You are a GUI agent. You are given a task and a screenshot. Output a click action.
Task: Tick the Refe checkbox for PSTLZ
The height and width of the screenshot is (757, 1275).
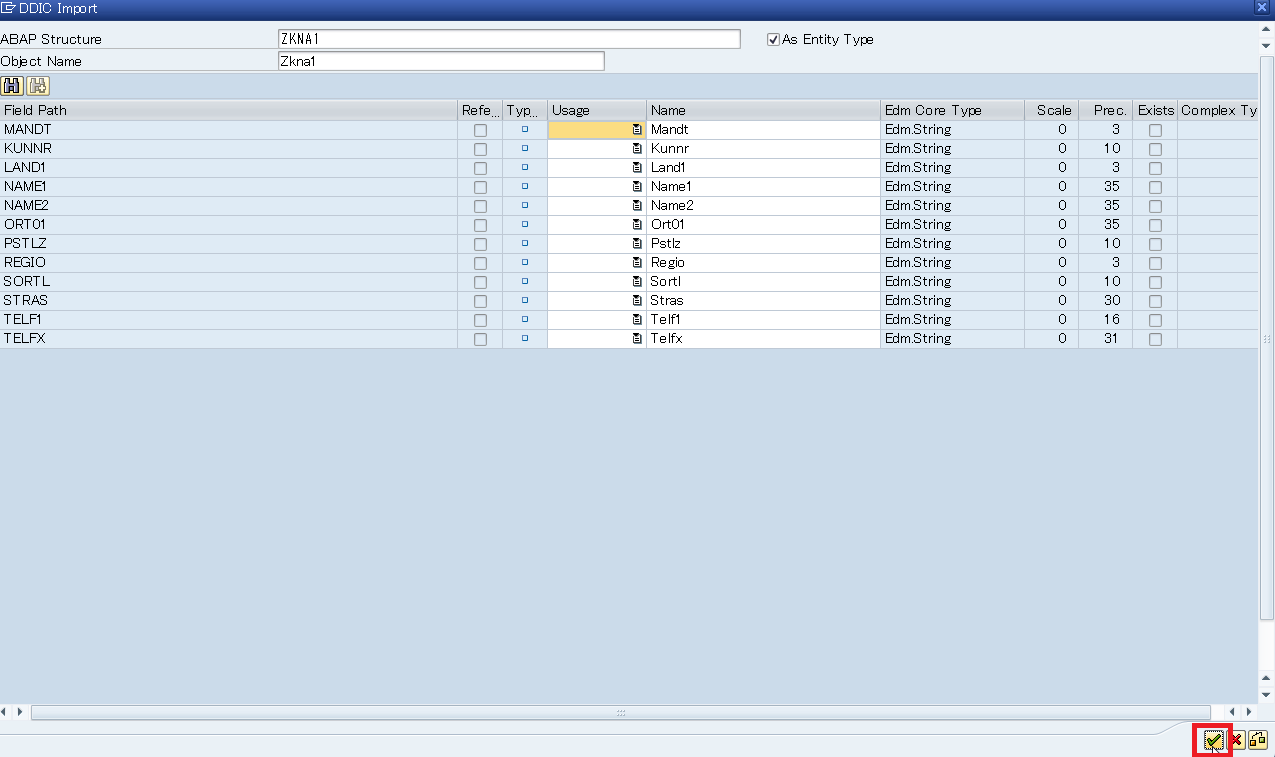point(481,244)
